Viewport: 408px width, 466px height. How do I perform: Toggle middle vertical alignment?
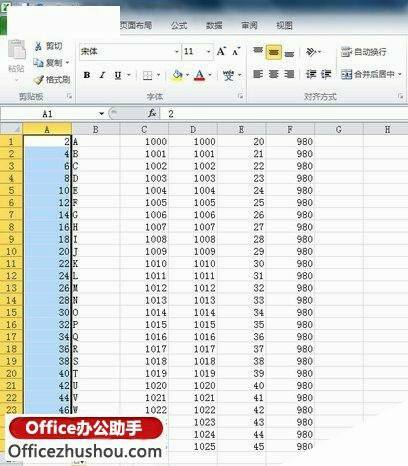tap(274, 52)
